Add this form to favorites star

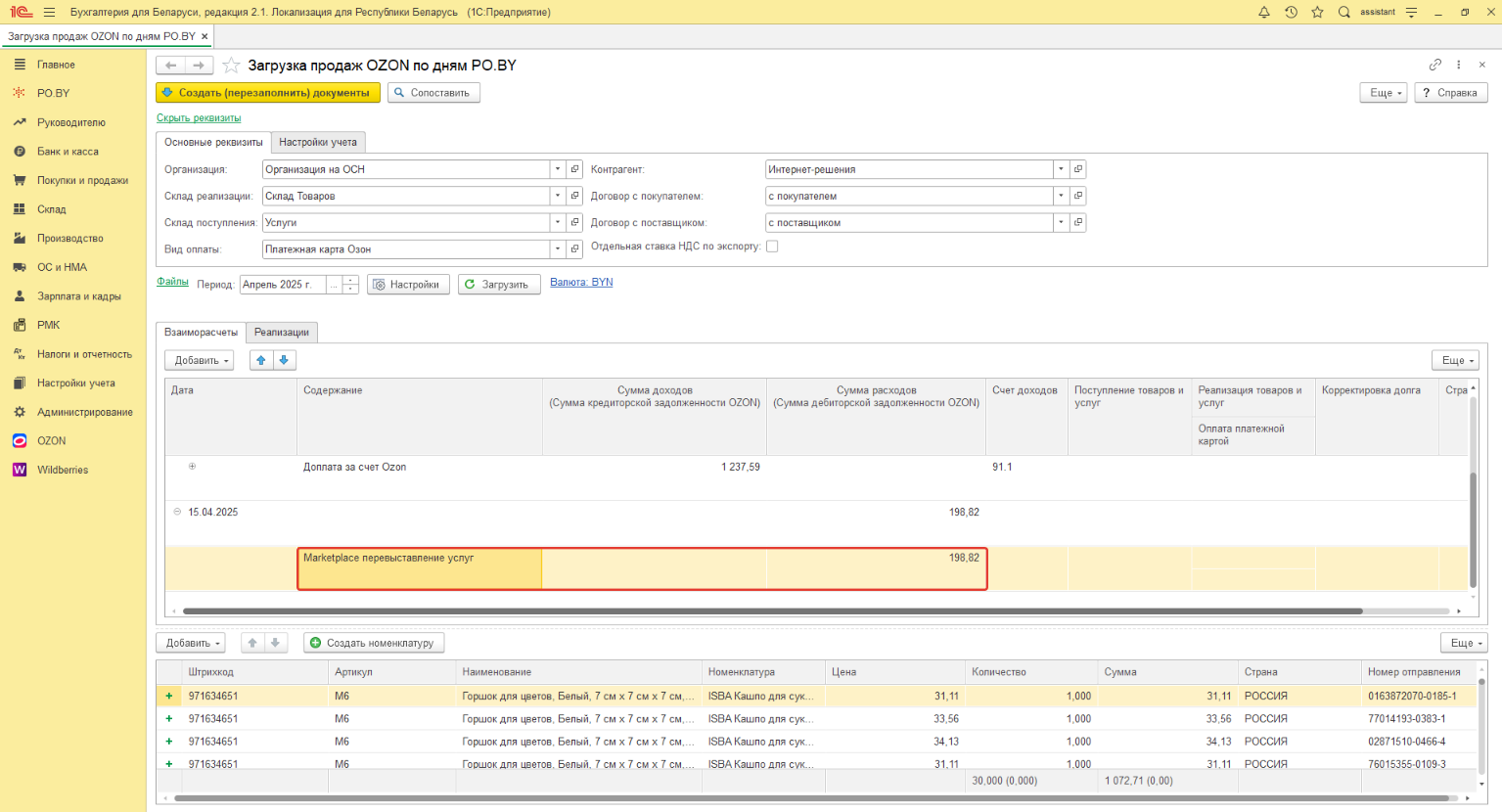(231, 66)
